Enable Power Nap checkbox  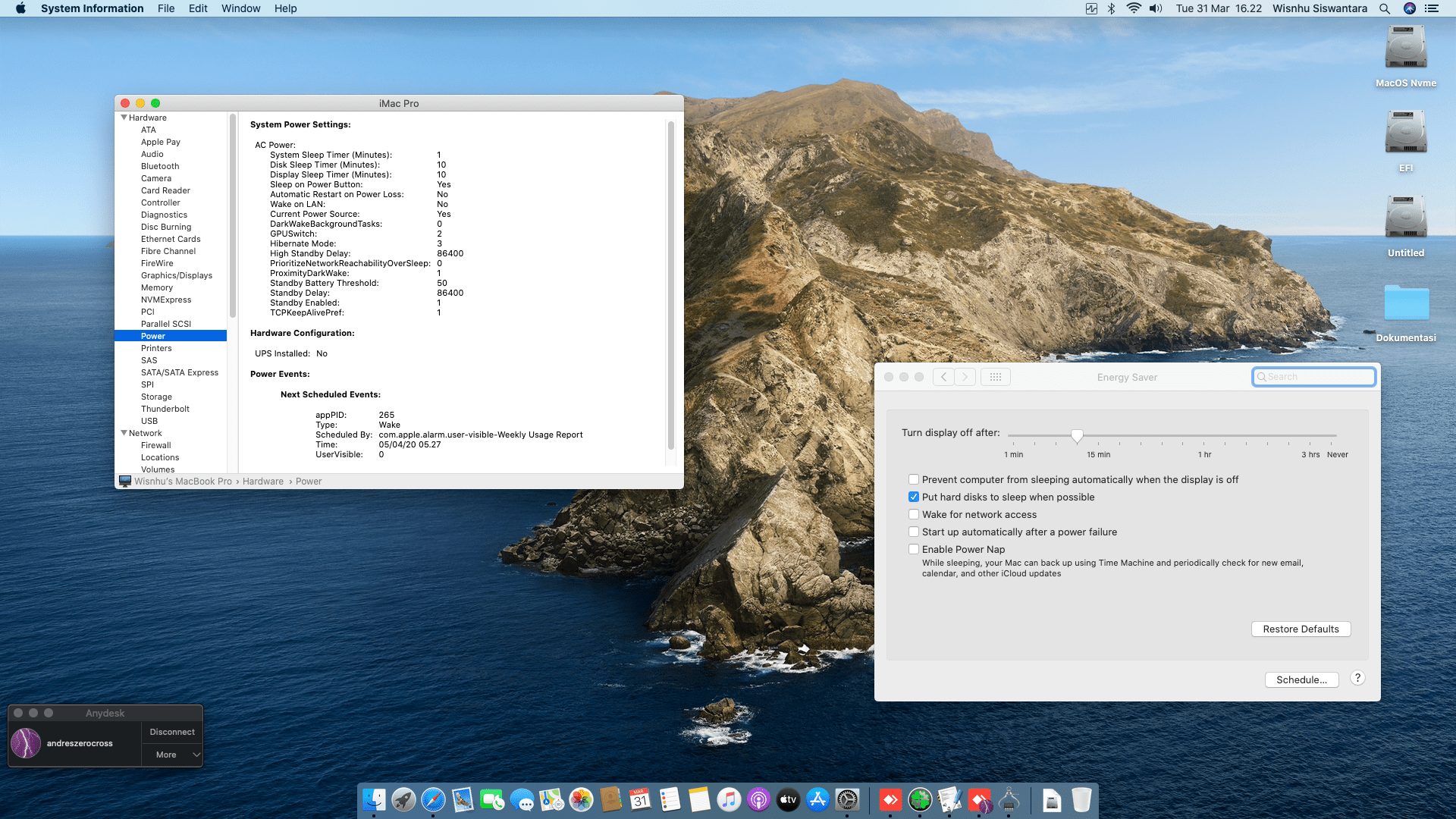(914, 549)
